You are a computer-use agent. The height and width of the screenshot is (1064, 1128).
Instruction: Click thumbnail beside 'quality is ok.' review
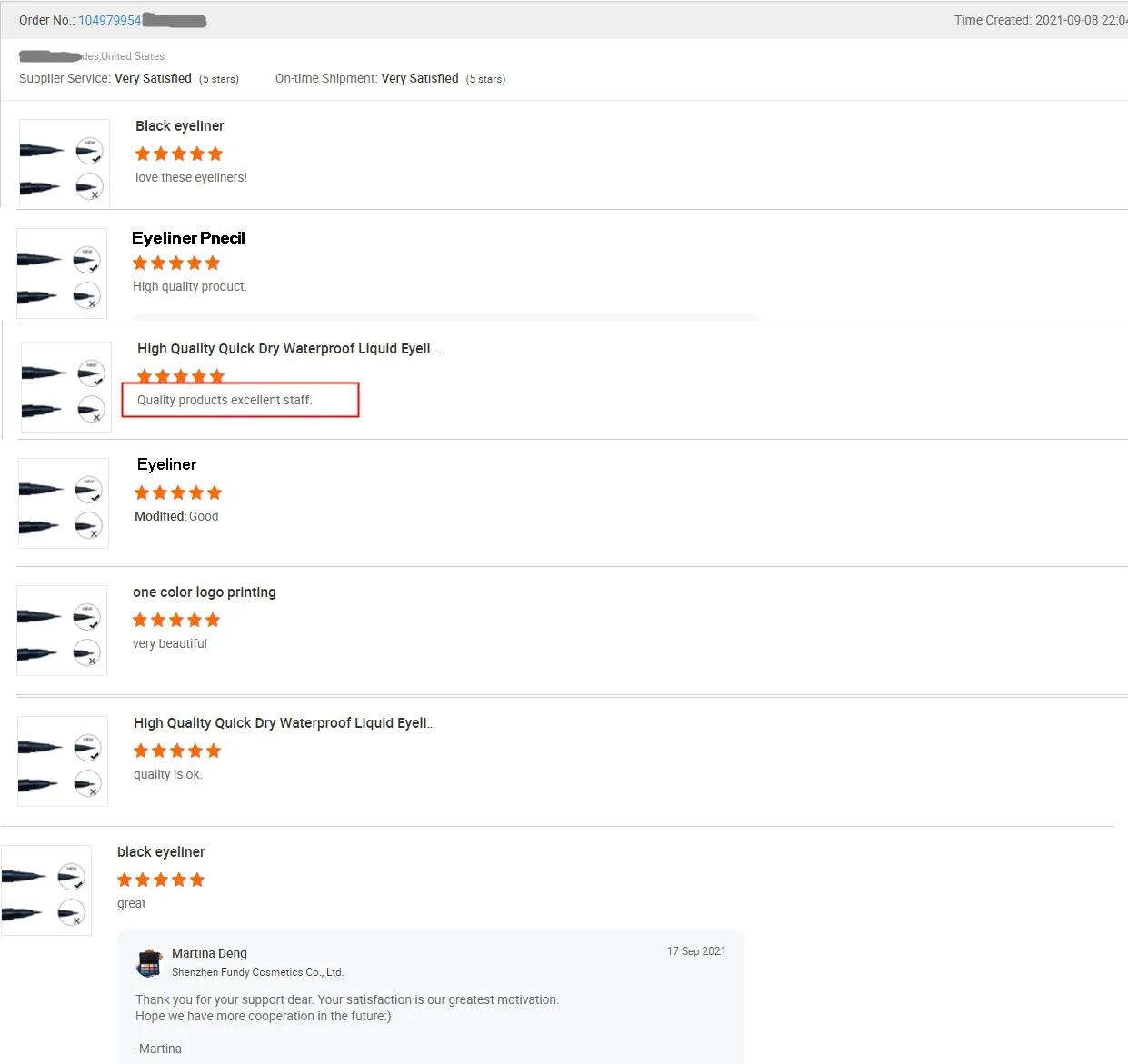[63, 761]
